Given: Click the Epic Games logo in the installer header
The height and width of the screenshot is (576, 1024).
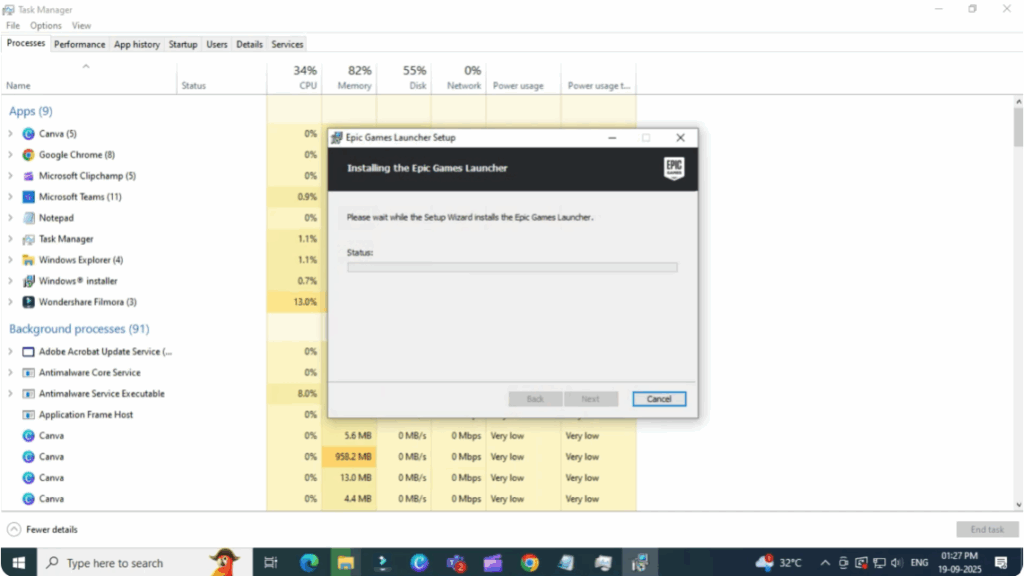Looking at the screenshot, I should [x=674, y=168].
